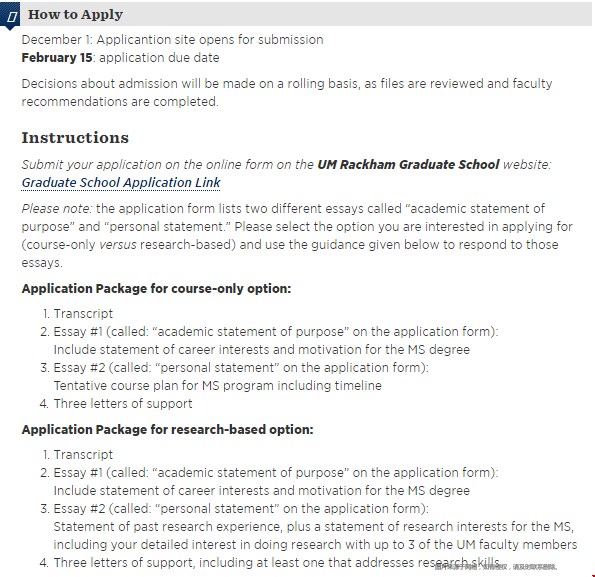Click Transcript in the course-only list
The width and height of the screenshot is (595, 577).
click(x=83, y=314)
